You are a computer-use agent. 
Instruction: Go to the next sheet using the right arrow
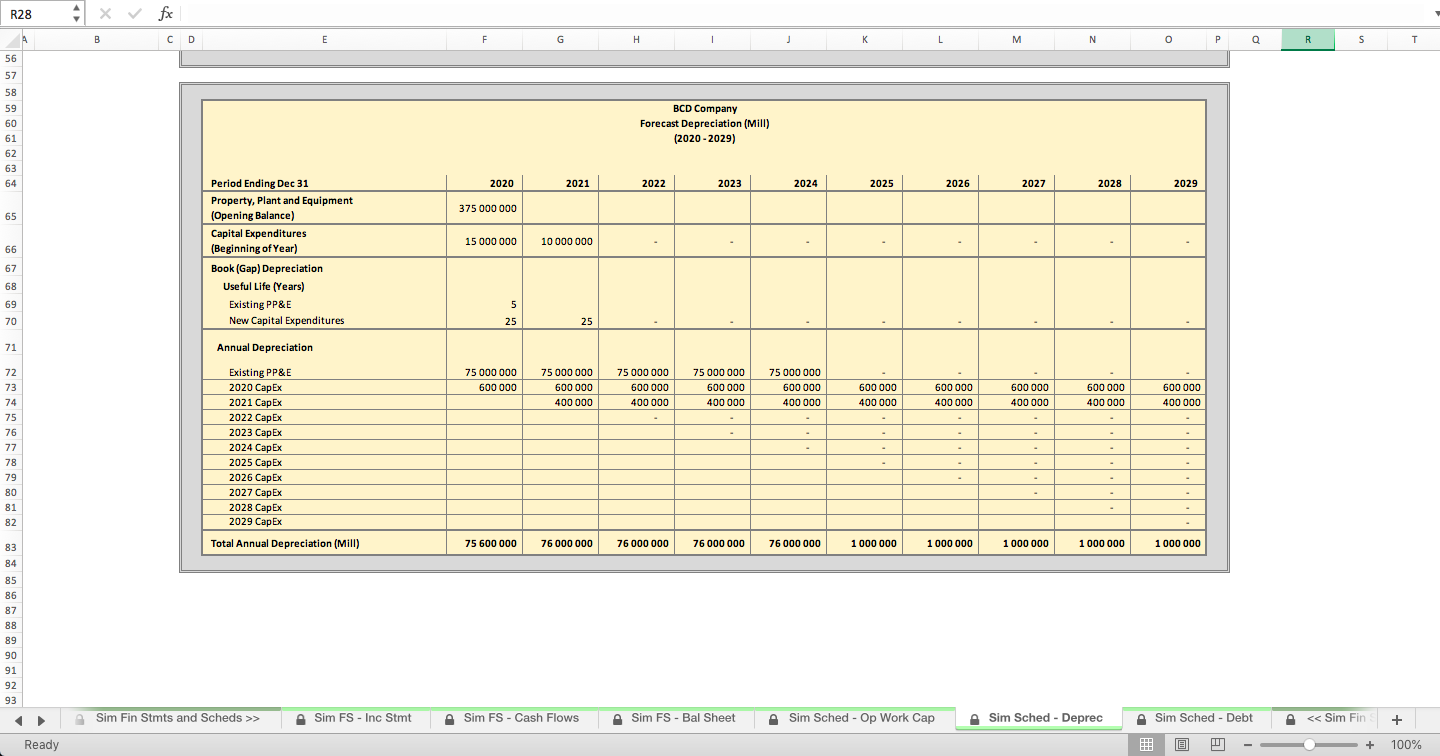(x=41, y=720)
